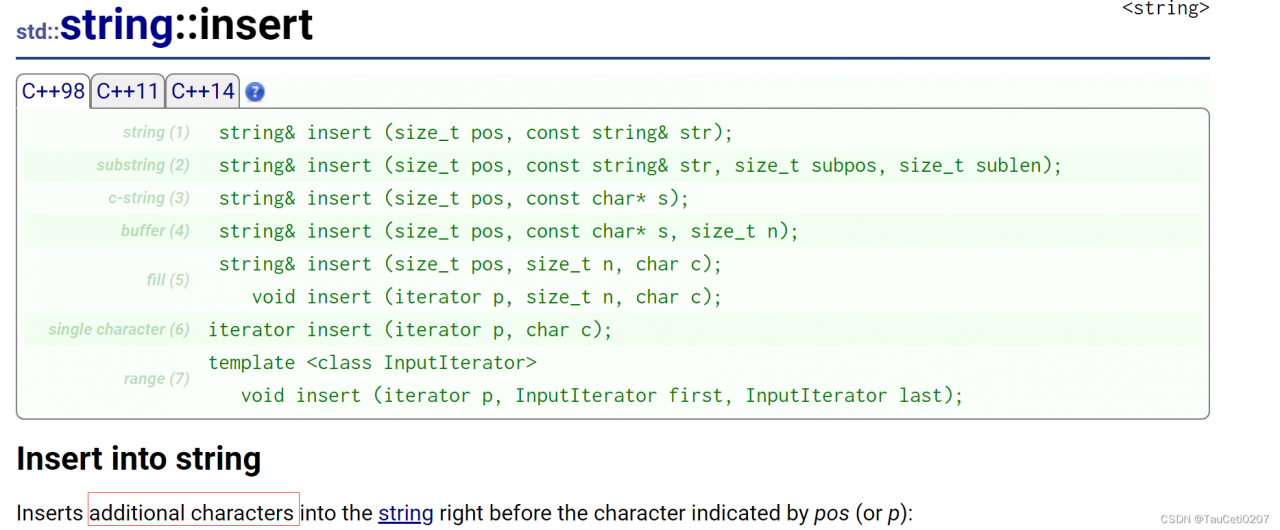The width and height of the screenshot is (1280, 530).
Task: Click the template InputIterator signature line
Action: click(372, 363)
